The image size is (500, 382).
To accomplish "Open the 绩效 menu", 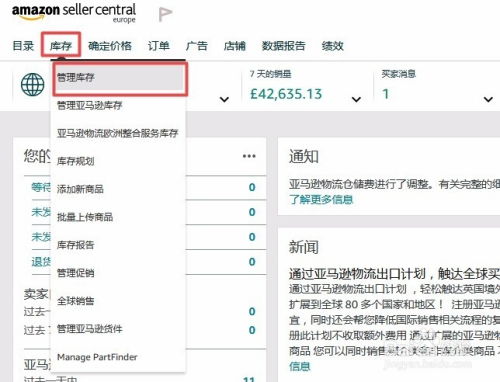I will [x=332, y=46].
